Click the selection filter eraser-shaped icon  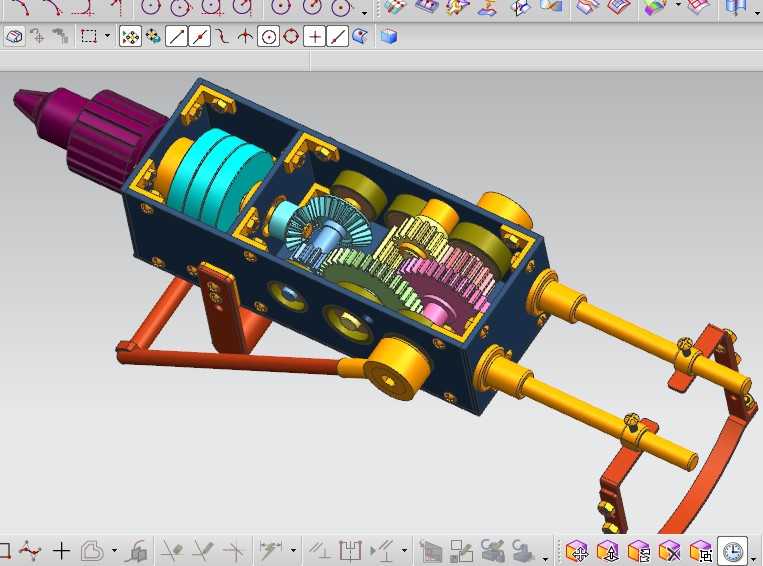click(14, 37)
